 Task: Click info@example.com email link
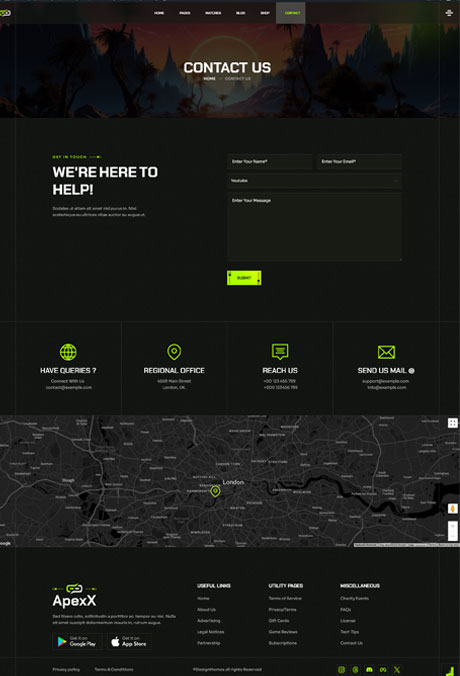tap(387, 388)
